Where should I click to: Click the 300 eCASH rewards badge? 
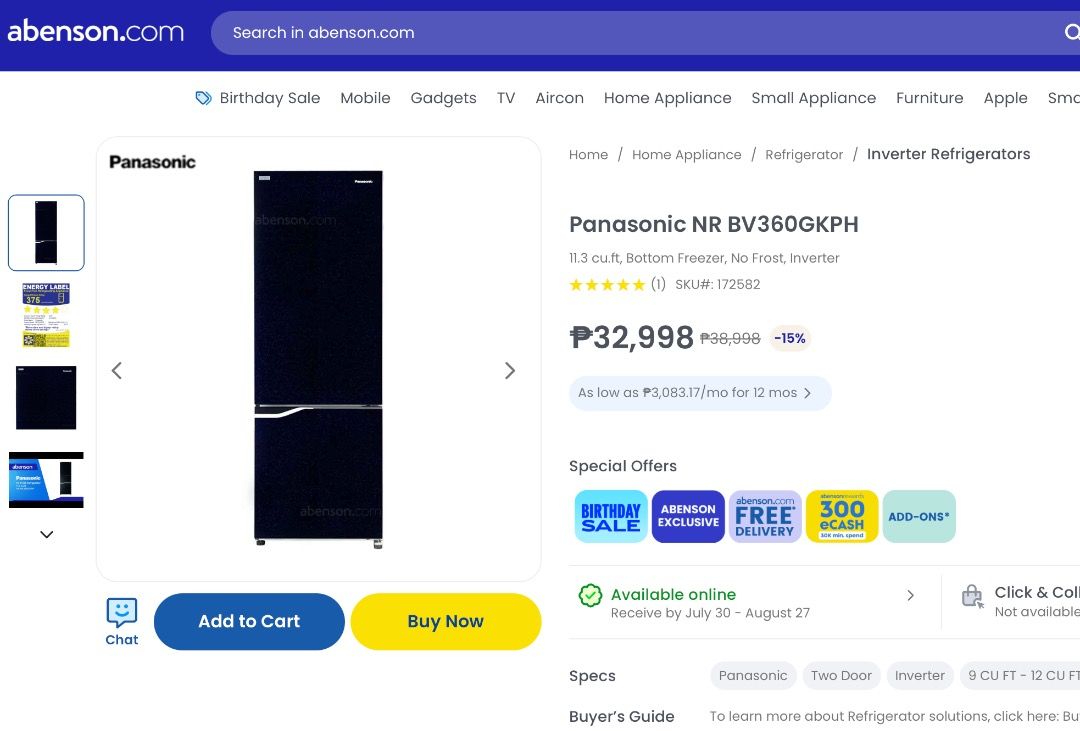(x=841, y=516)
